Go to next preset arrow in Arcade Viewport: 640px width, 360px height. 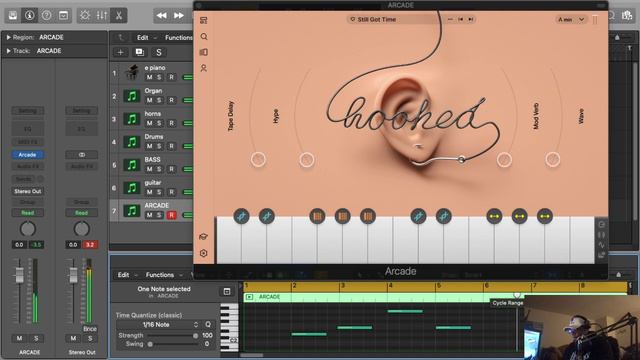click(471, 19)
